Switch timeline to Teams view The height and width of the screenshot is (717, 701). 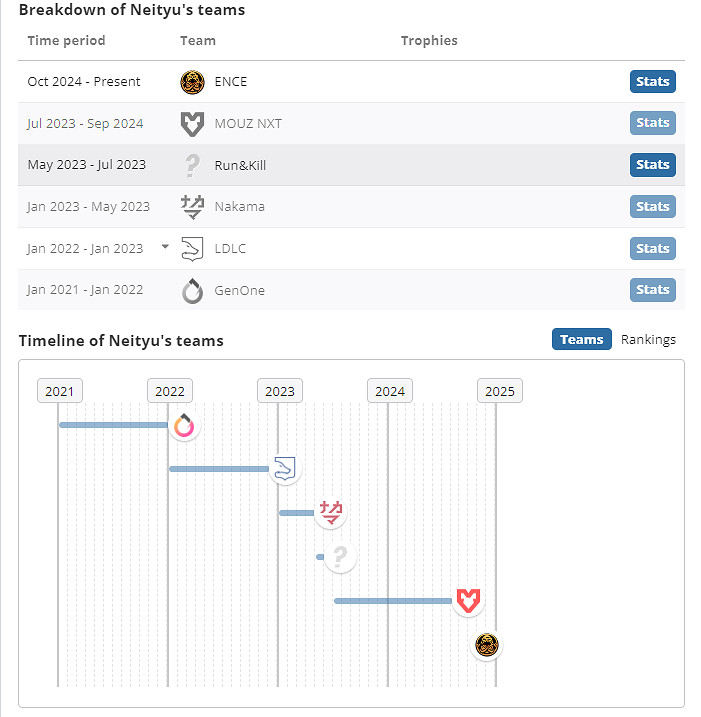coord(581,340)
